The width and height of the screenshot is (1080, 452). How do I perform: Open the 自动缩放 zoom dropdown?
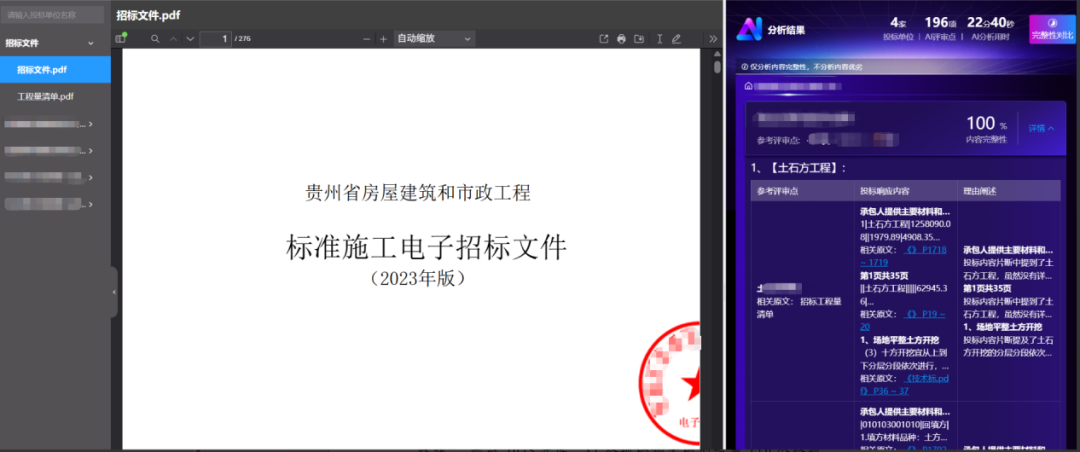[x=433, y=39]
